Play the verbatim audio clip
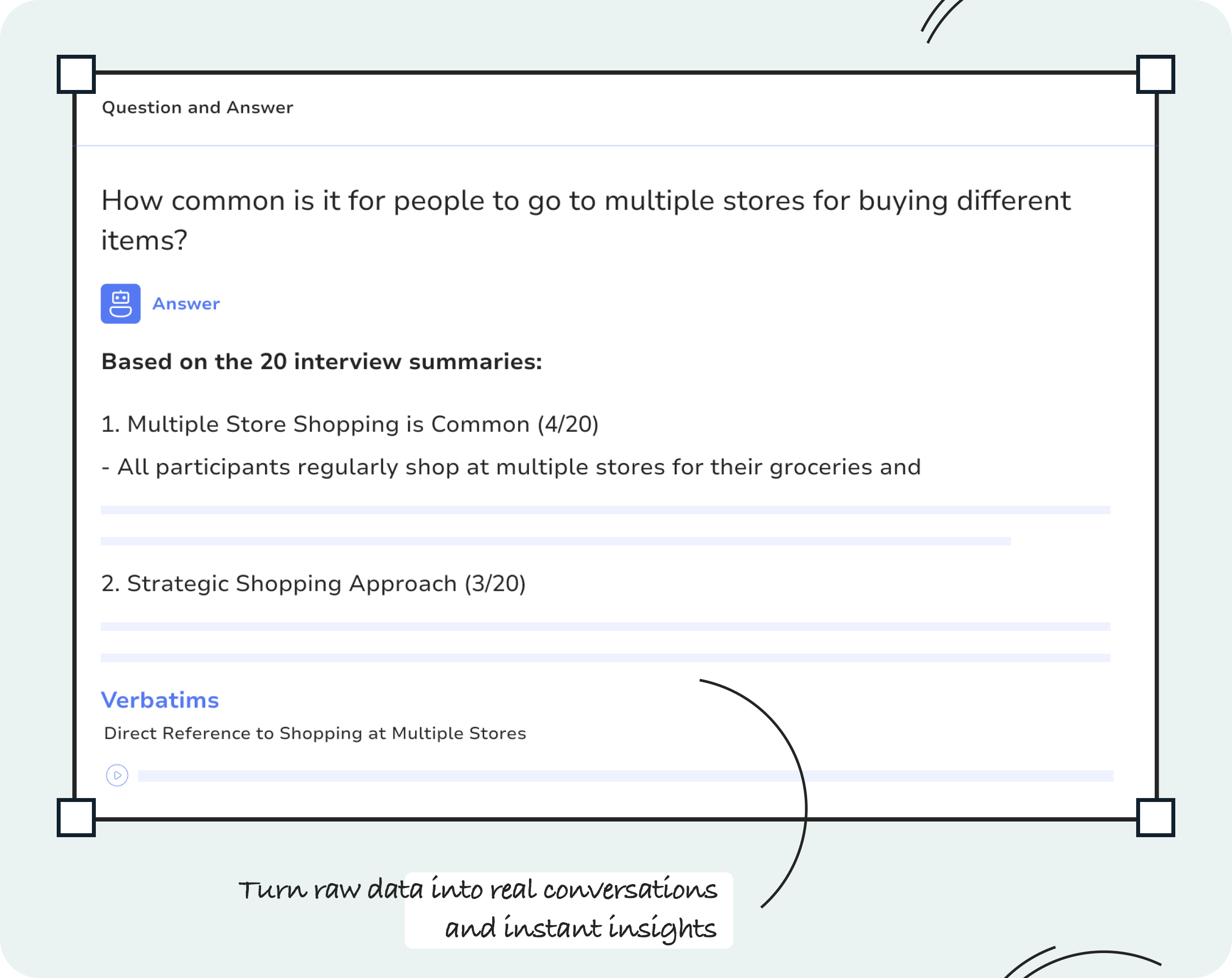The height and width of the screenshot is (978, 1232). point(117,776)
